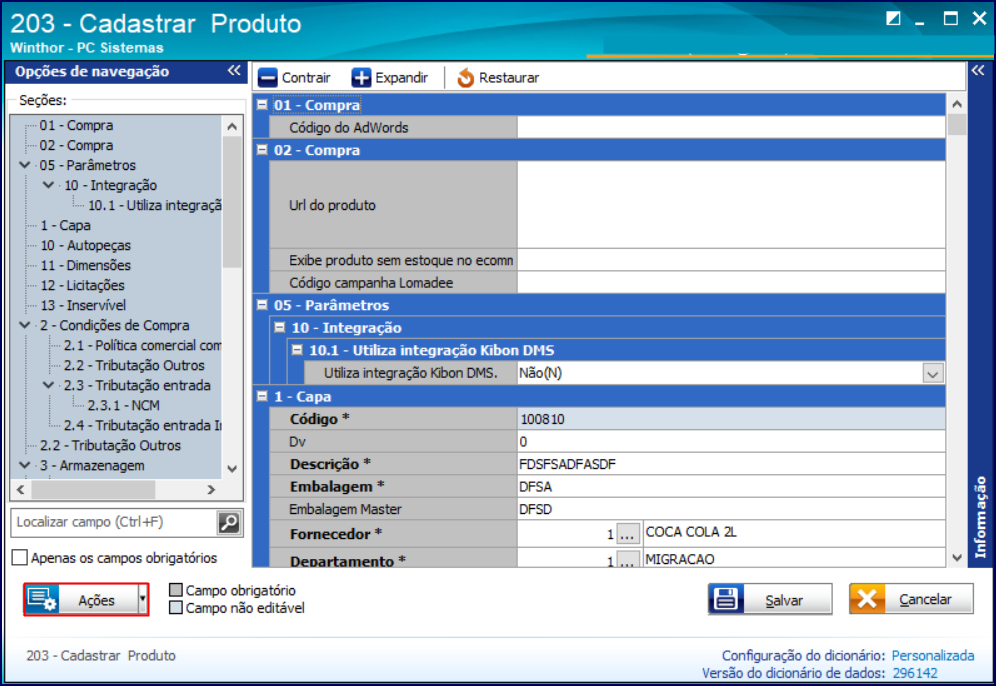Collapse the 01 - Compra section header

click(262, 105)
